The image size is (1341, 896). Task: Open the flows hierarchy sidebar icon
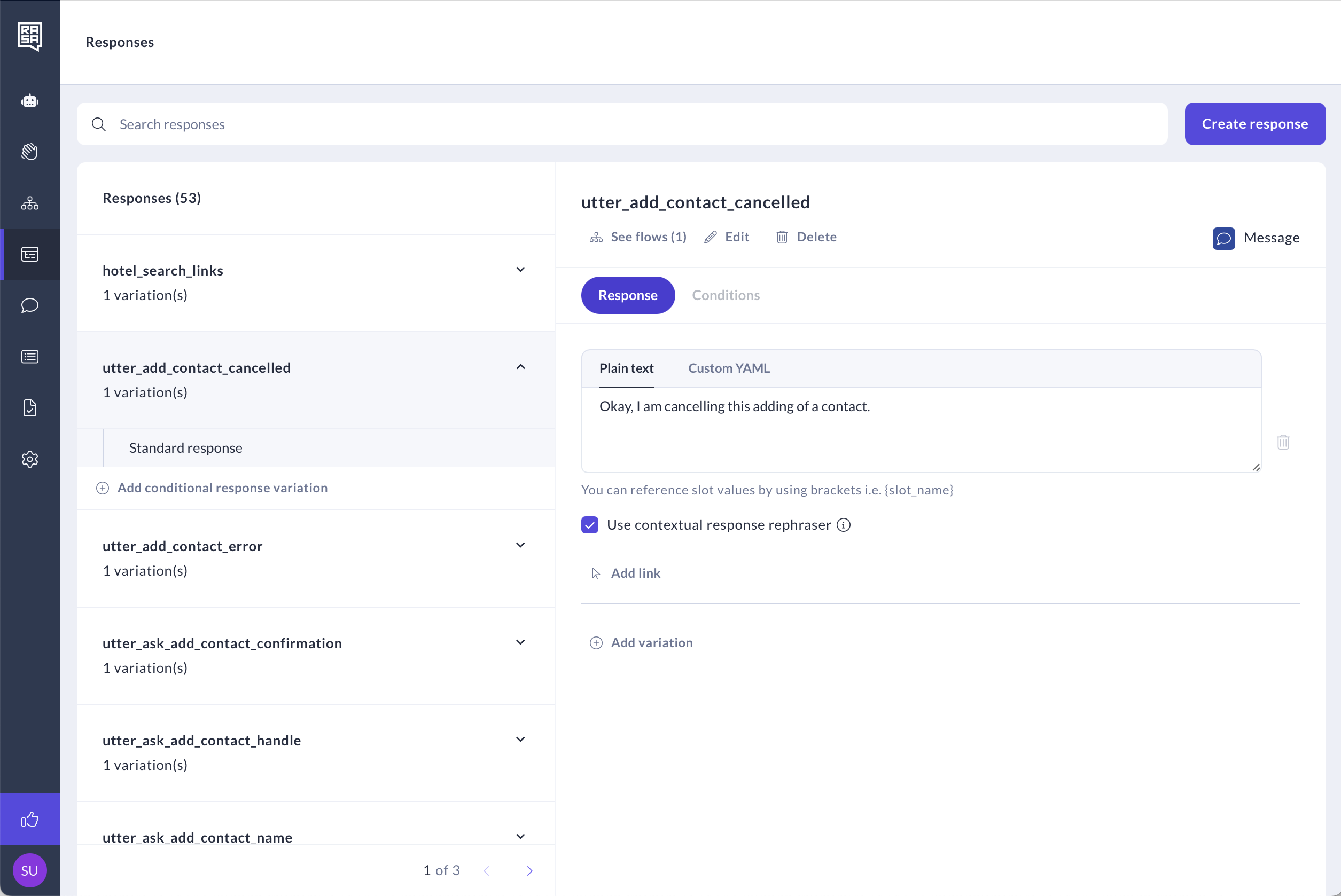(x=30, y=203)
